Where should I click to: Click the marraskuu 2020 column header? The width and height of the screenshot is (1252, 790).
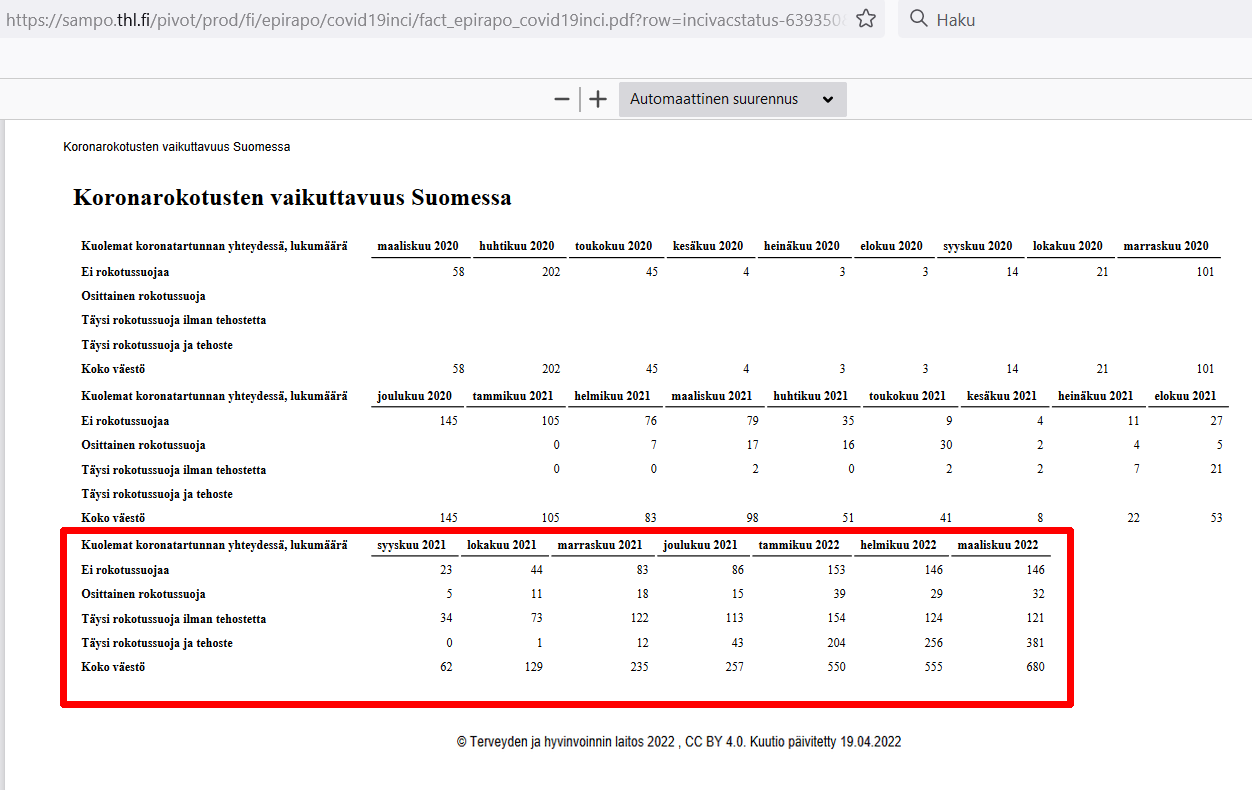pos(1165,246)
